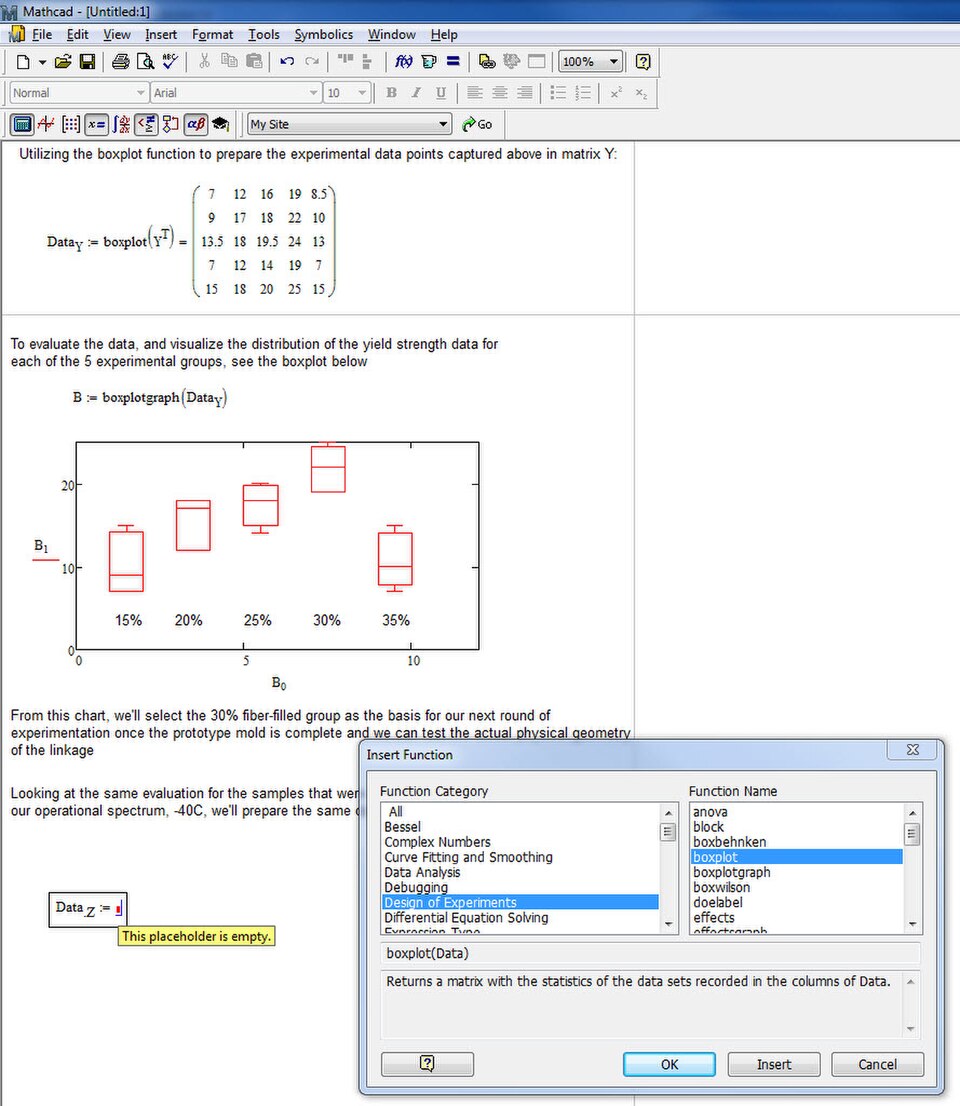Toggle center paragraph alignment

click(499, 93)
